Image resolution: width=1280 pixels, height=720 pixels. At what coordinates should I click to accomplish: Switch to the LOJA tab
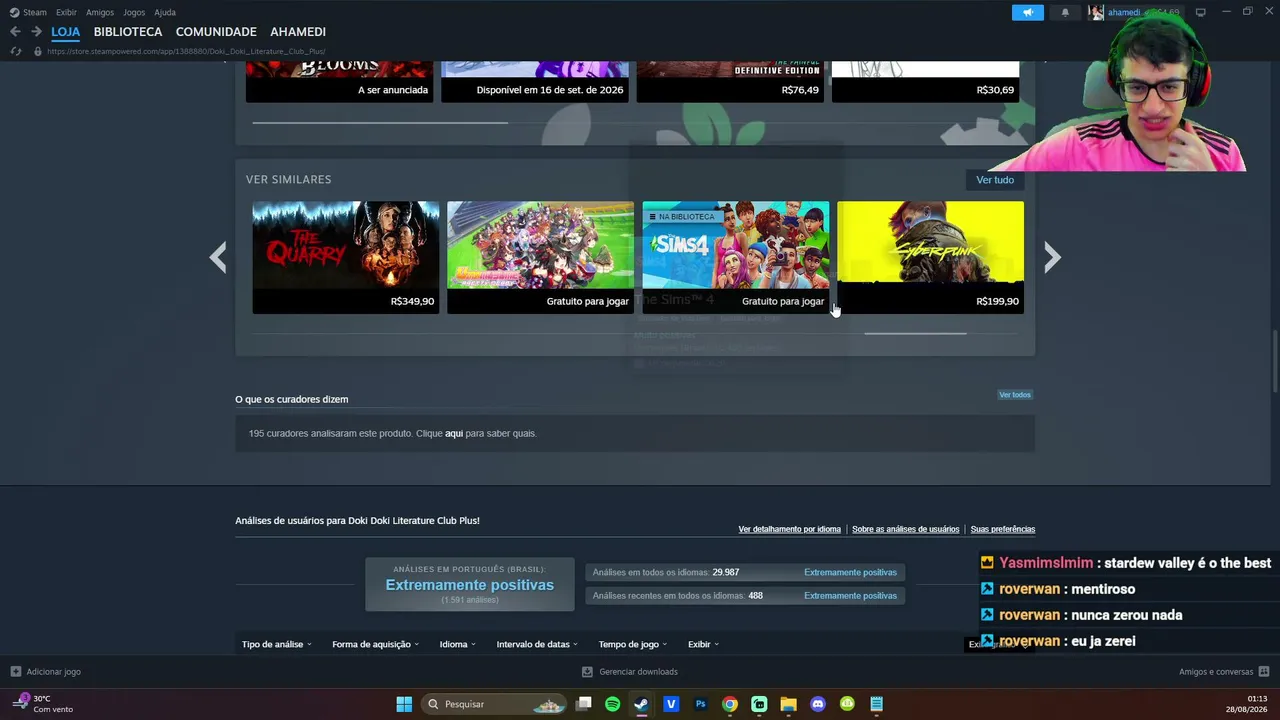66,32
